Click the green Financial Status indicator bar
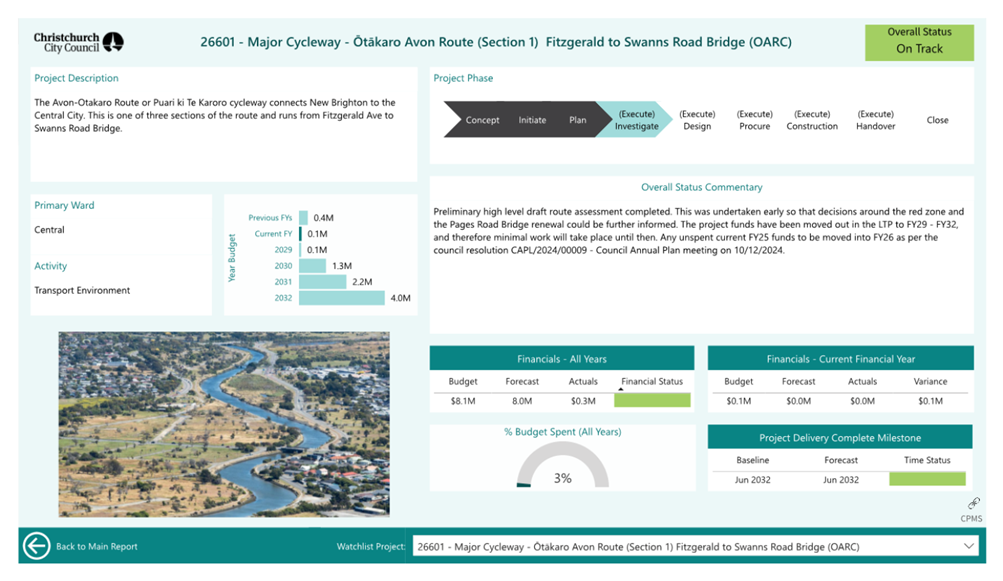 pos(652,401)
